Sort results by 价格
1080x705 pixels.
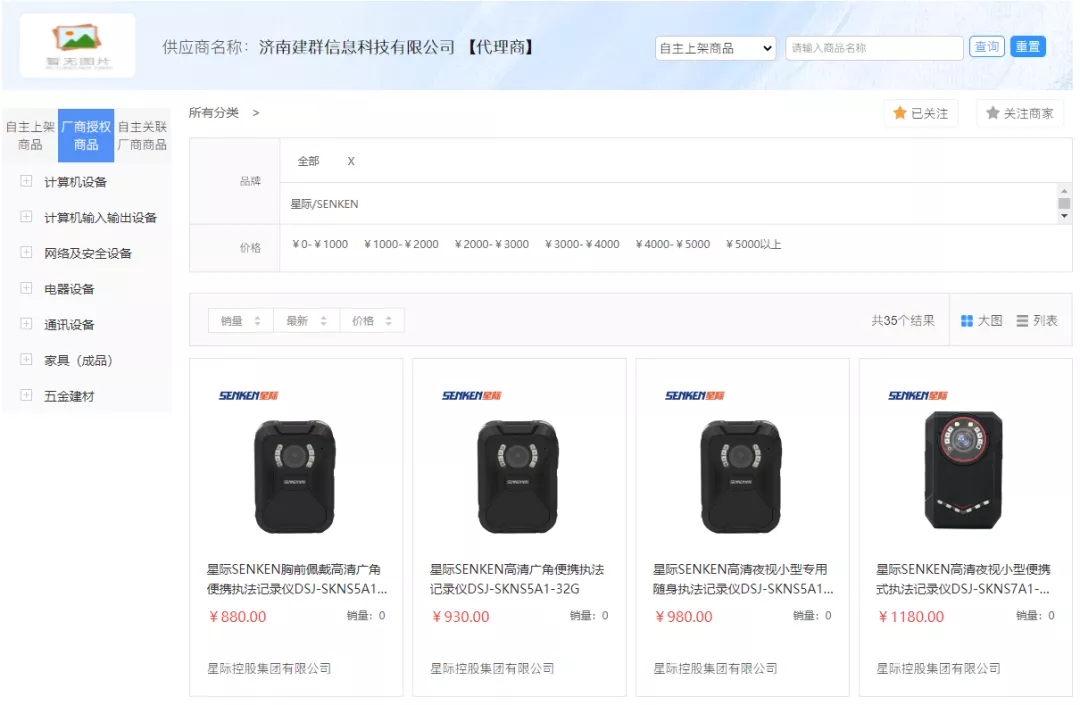coord(372,321)
